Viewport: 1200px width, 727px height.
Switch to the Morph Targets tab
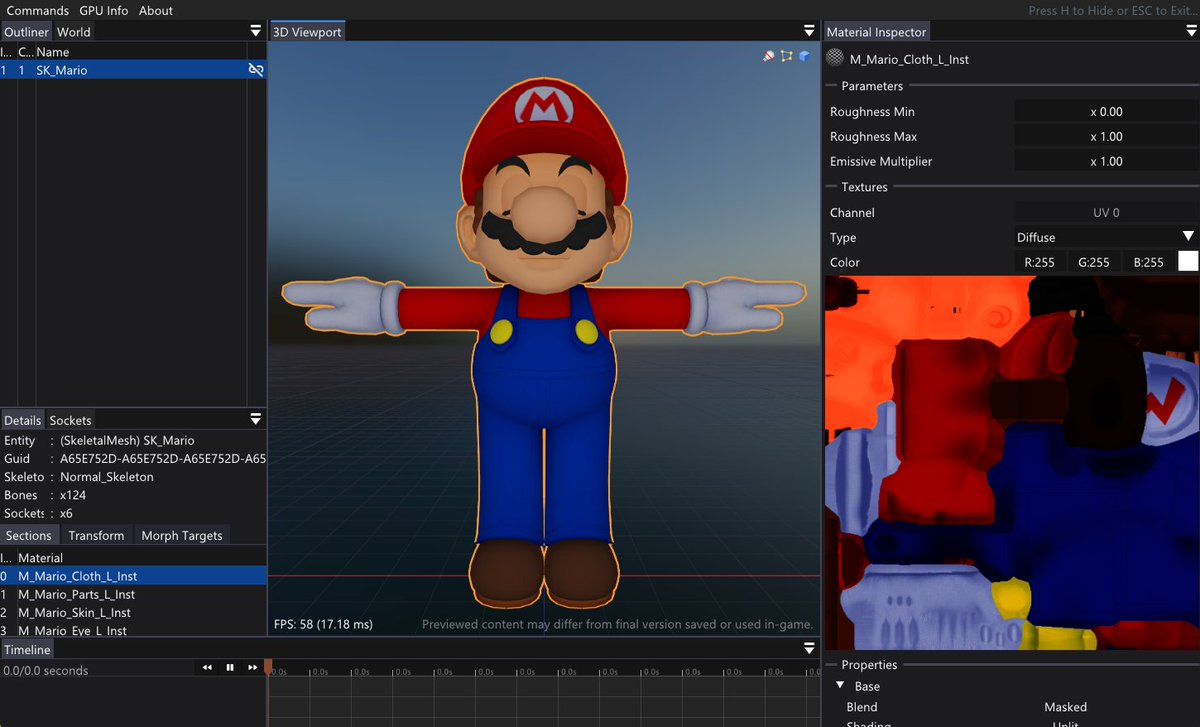(181, 535)
